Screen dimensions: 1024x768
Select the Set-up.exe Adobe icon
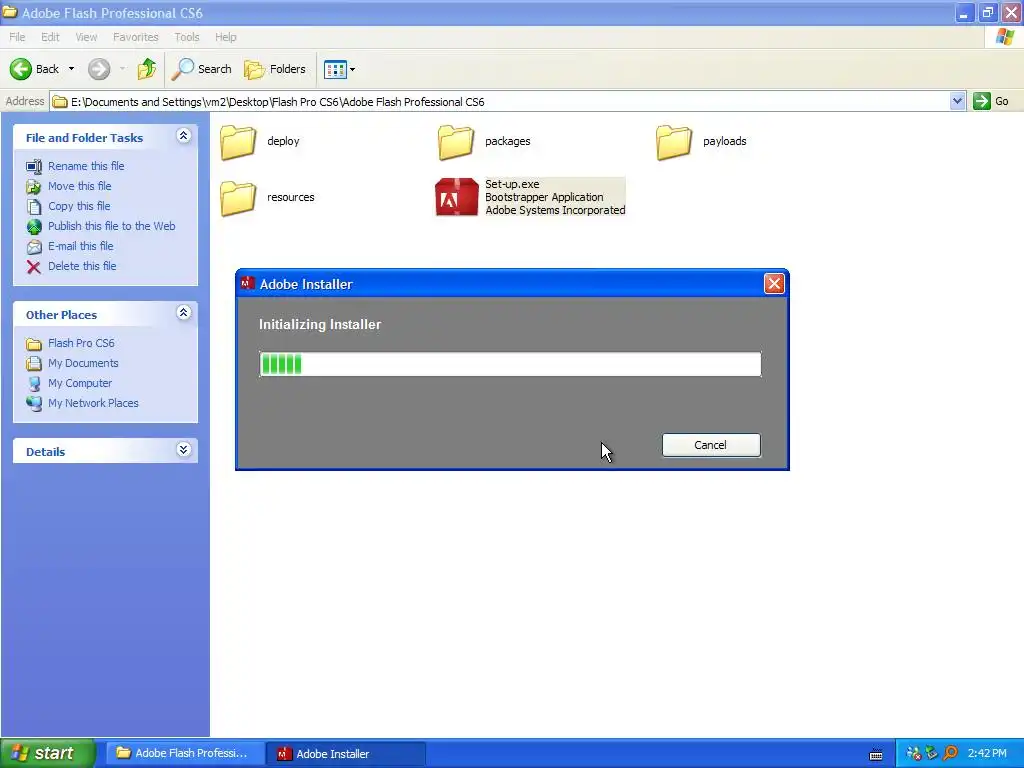[x=456, y=197]
